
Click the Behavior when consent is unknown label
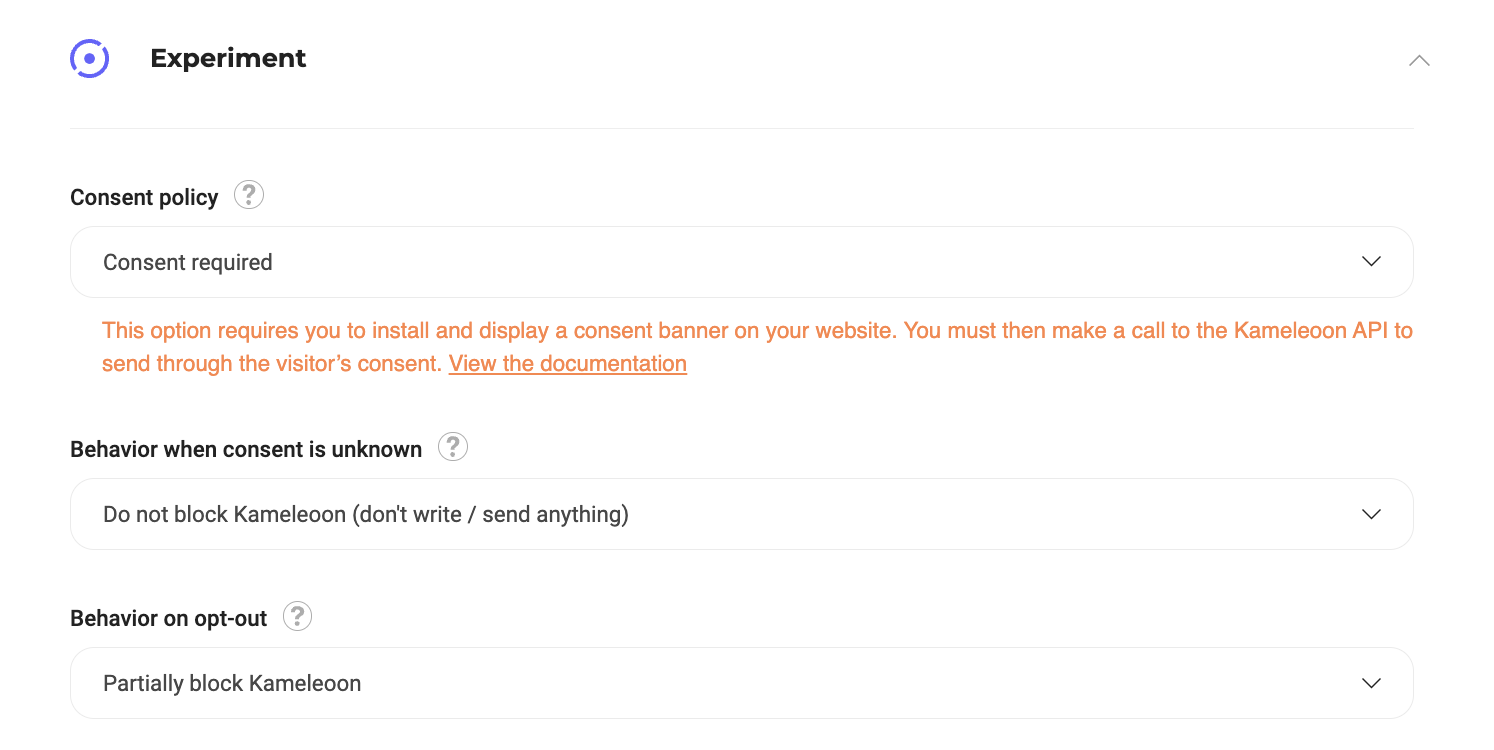tap(246, 450)
